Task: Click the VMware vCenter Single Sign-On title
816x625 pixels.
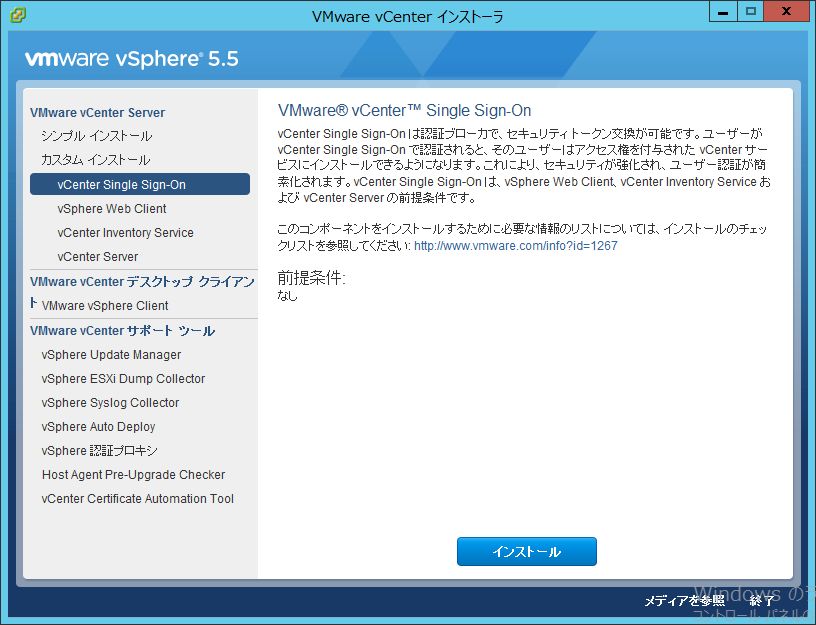Action: [404, 110]
